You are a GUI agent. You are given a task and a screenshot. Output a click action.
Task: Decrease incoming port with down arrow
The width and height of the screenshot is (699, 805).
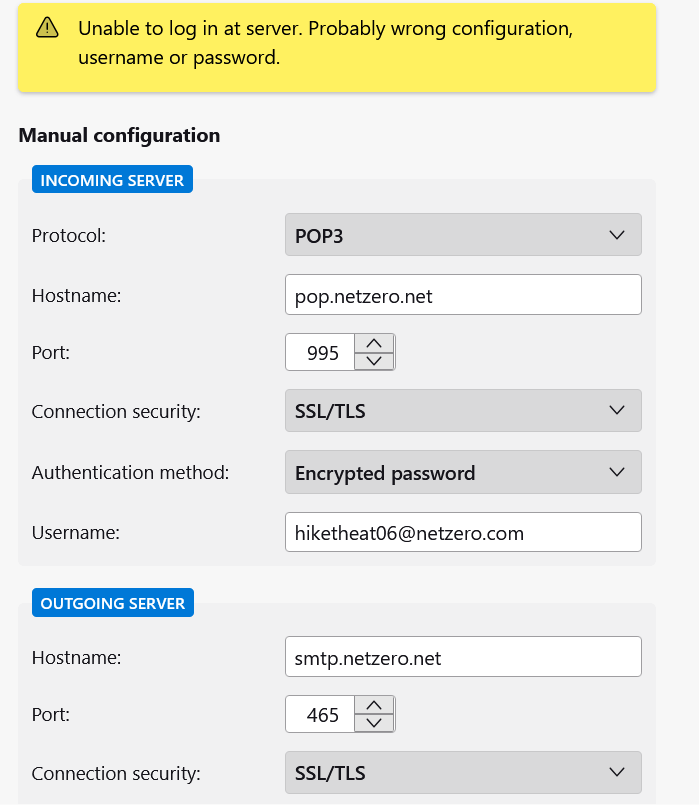pyautogui.click(x=374, y=361)
